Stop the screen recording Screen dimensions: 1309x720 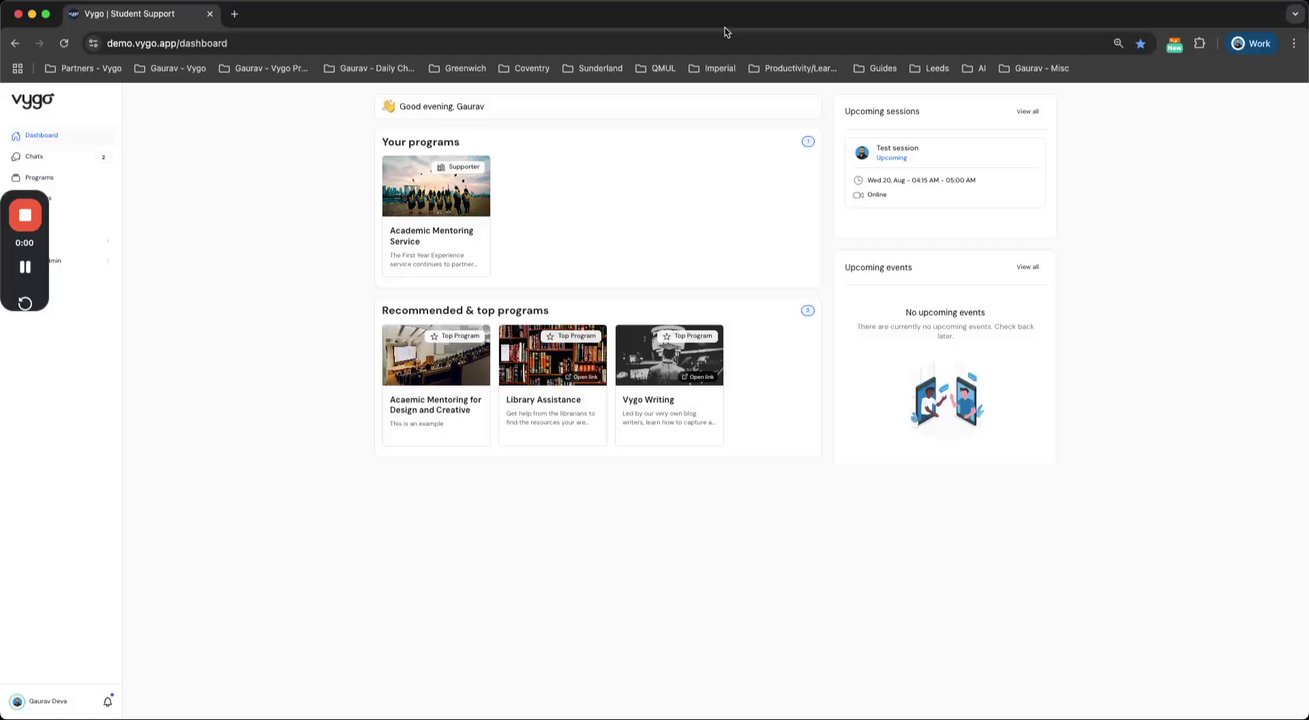click(25, 215)
